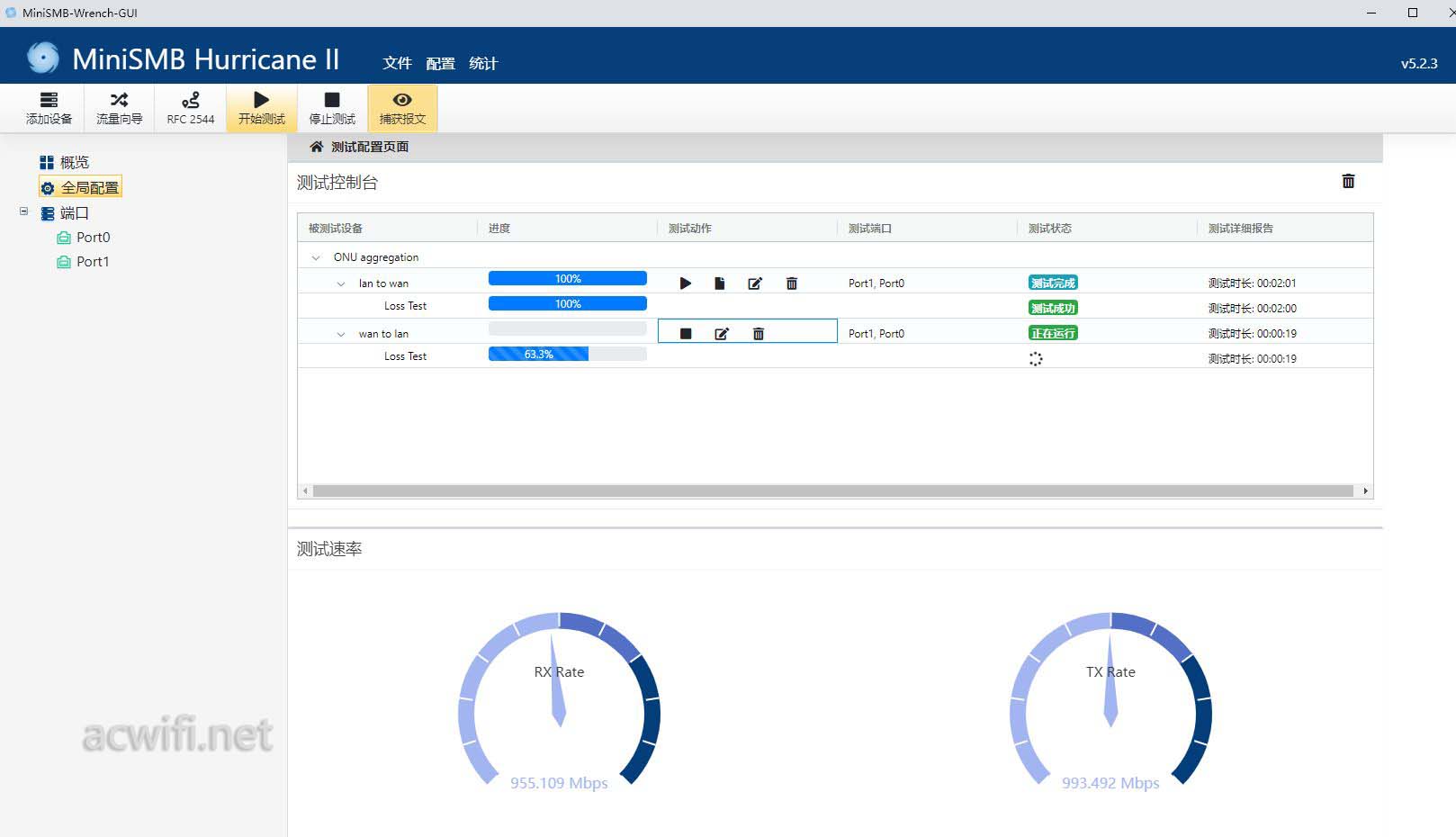Collapse the ONU aggregation row

pos(316,257)
